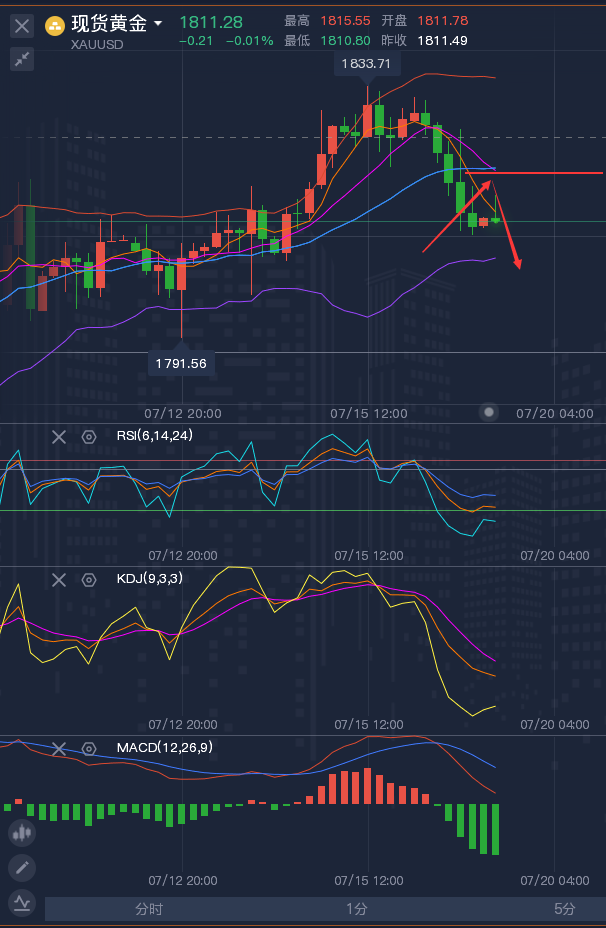Select the pencil drawing tool
Image resolution: width=606 pixels, height=928 pixels.
tap(22, 868)
